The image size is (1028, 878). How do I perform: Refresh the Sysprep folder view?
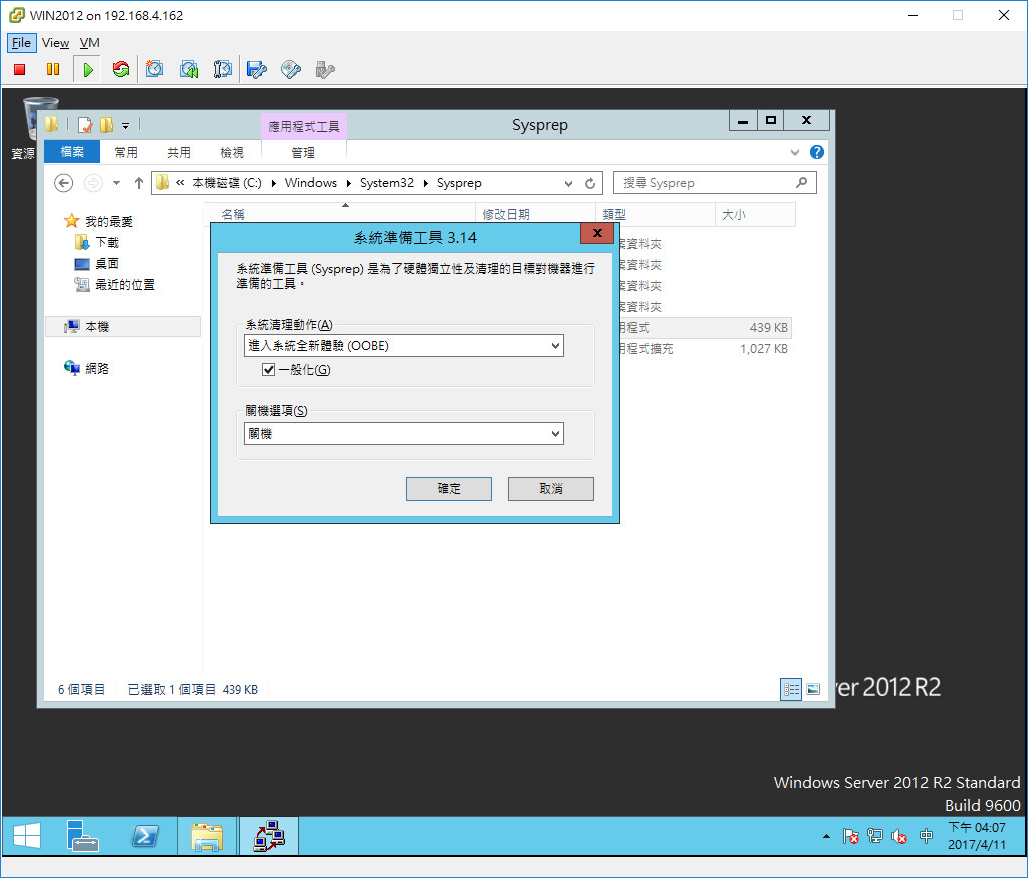pyautogui.click(x=590, y=184)
